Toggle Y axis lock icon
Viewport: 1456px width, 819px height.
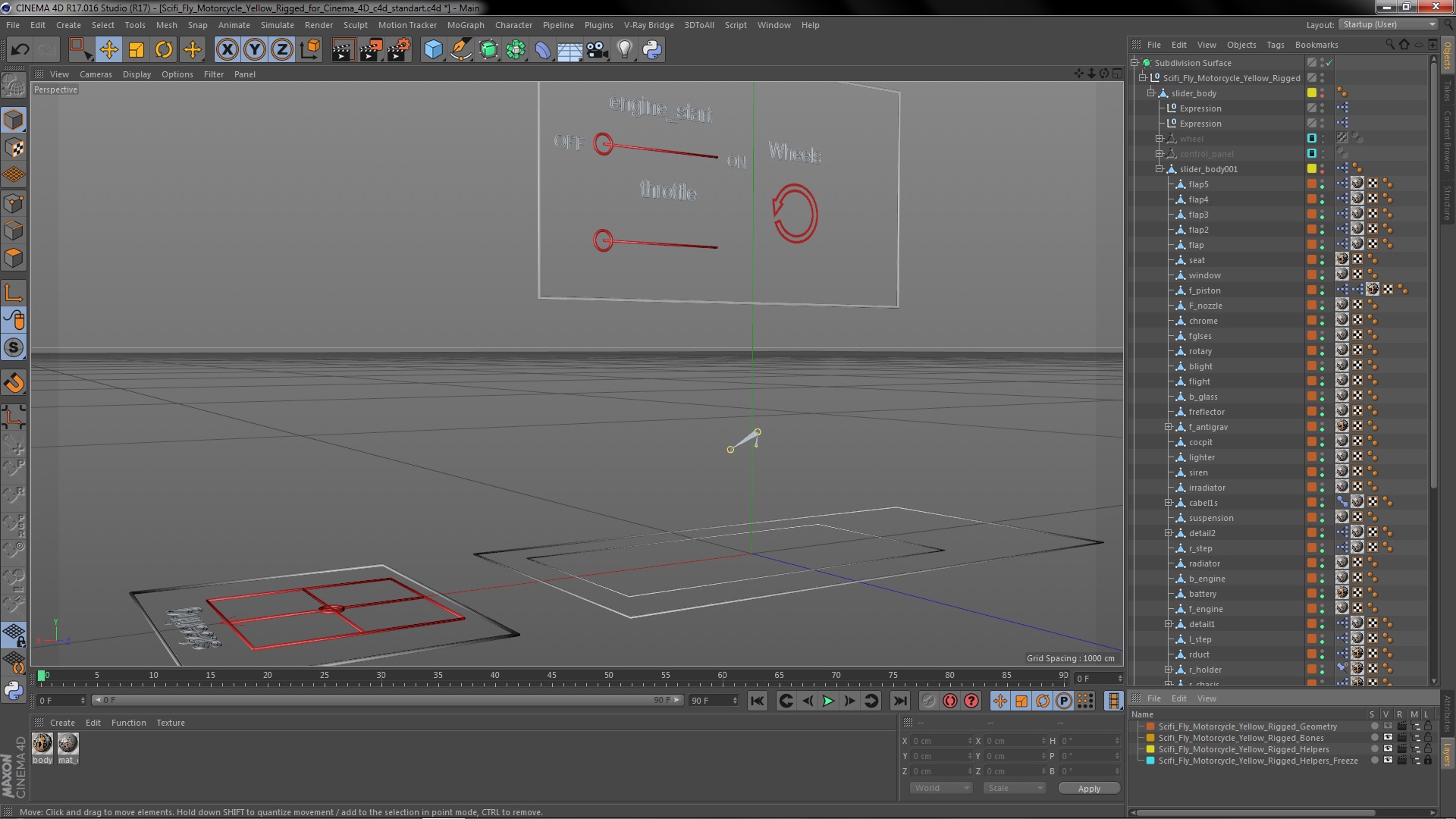coord(255,50)
